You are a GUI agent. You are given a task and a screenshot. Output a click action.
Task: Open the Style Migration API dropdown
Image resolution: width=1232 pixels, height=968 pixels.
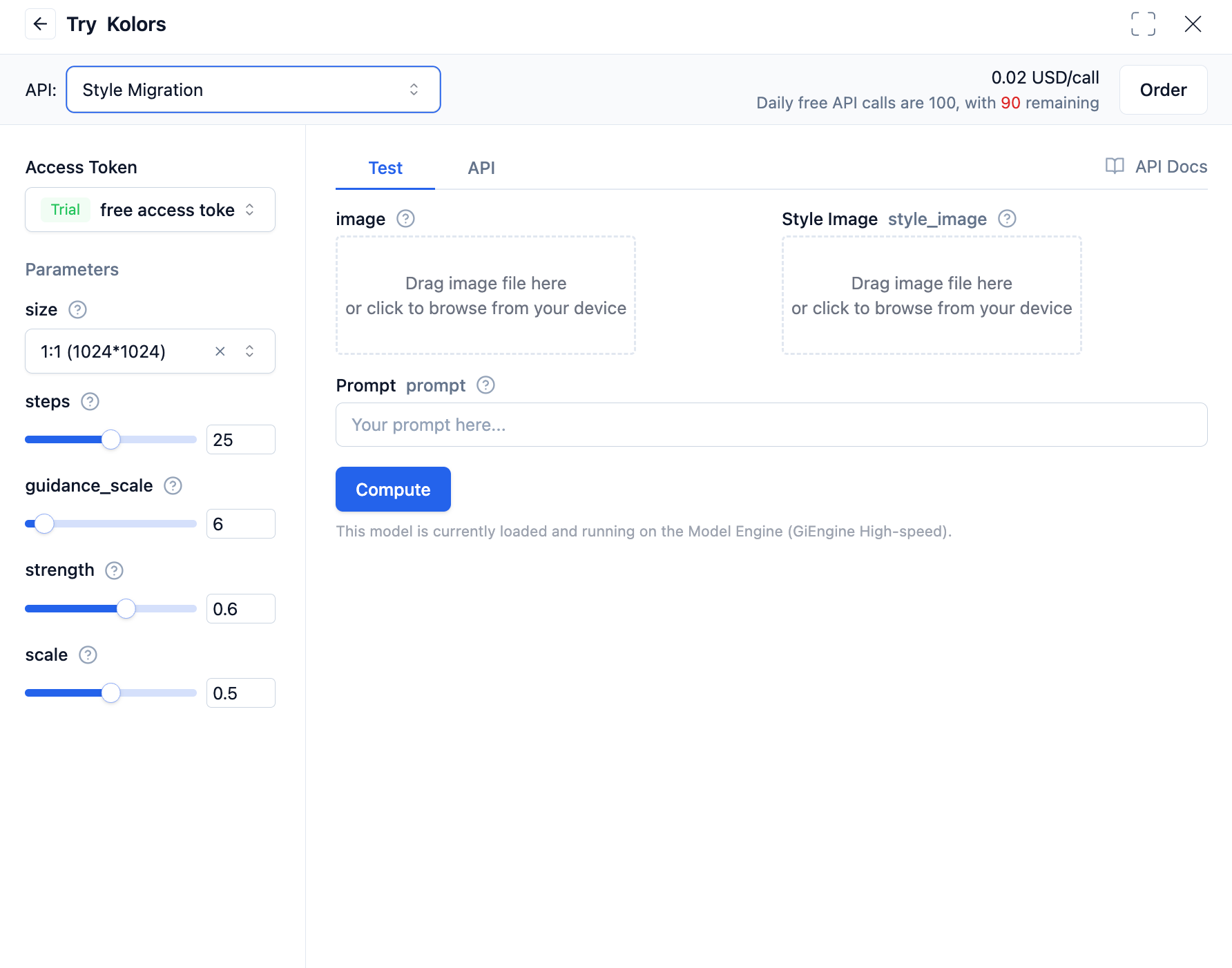click(253, 90)
